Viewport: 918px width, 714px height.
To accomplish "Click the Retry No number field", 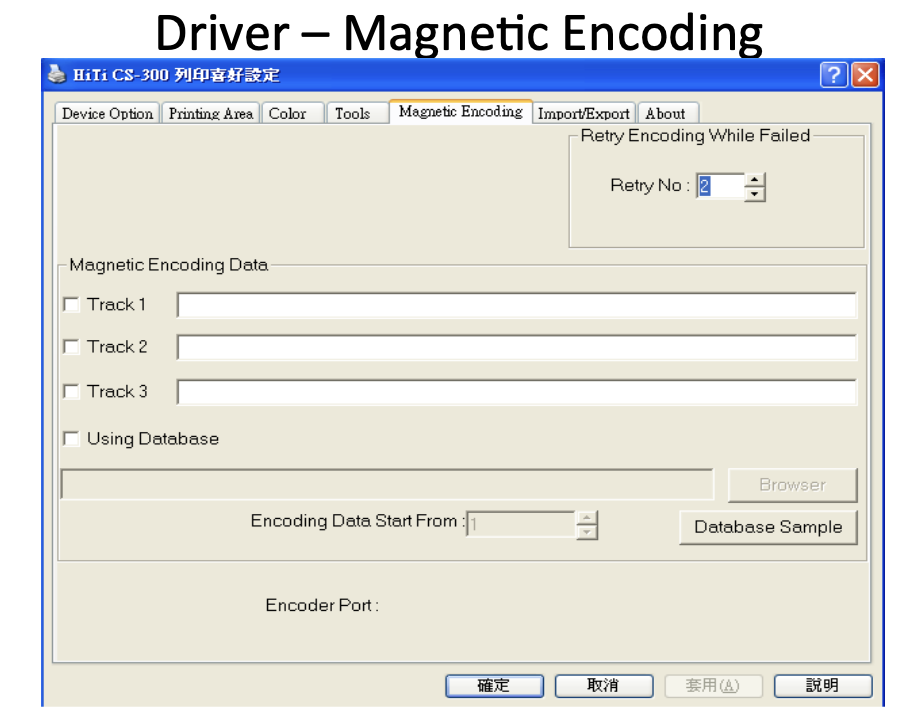I will pos(720,187).
